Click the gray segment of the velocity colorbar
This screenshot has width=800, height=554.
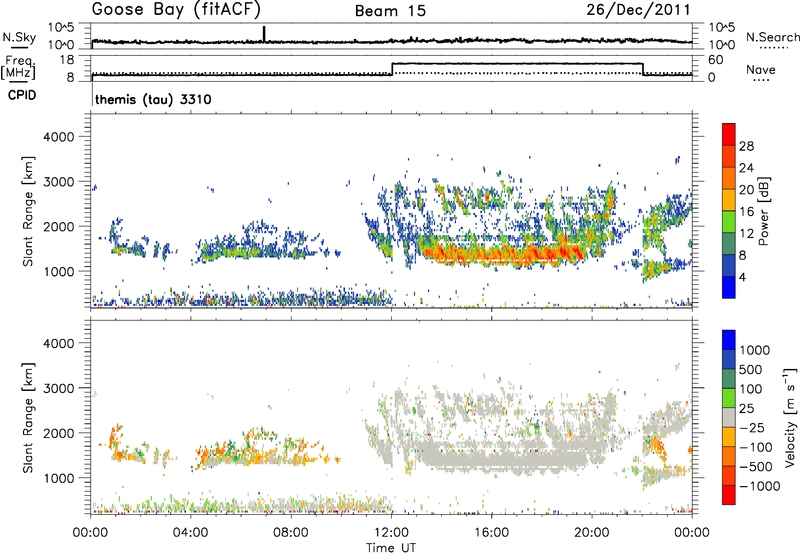point(729,418)
